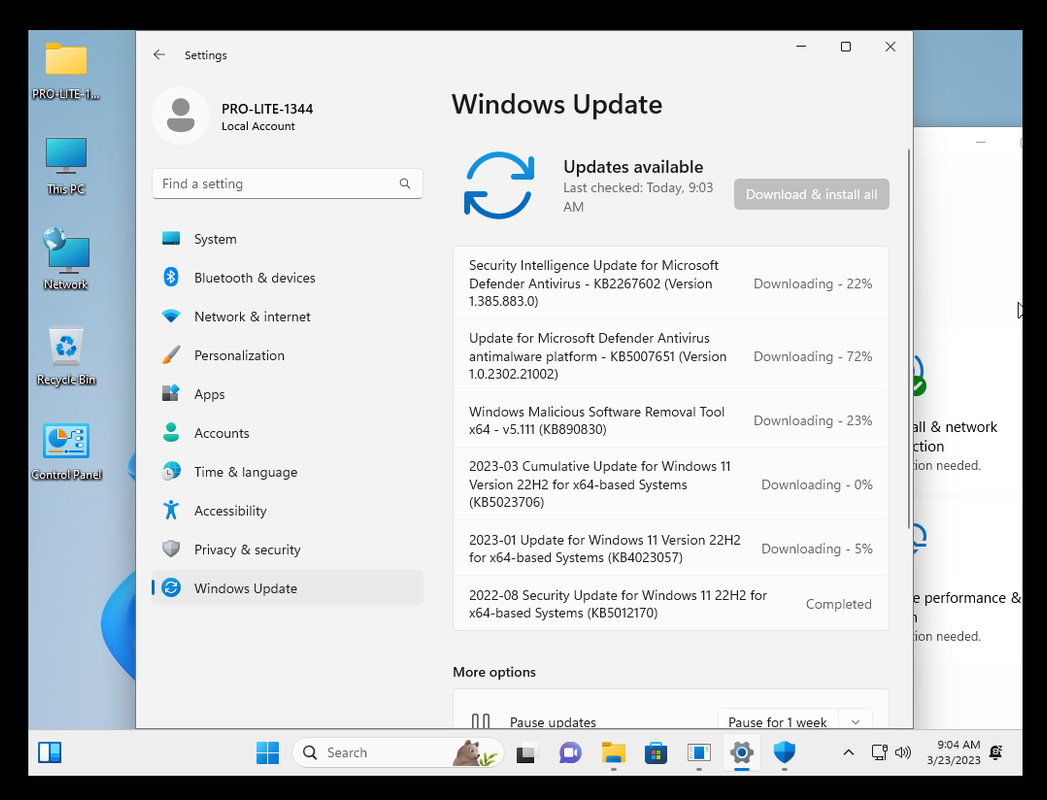The image size is (1047, 800).
Task: Switch to Settings gear taskbar icon
Action: (741, 753)
